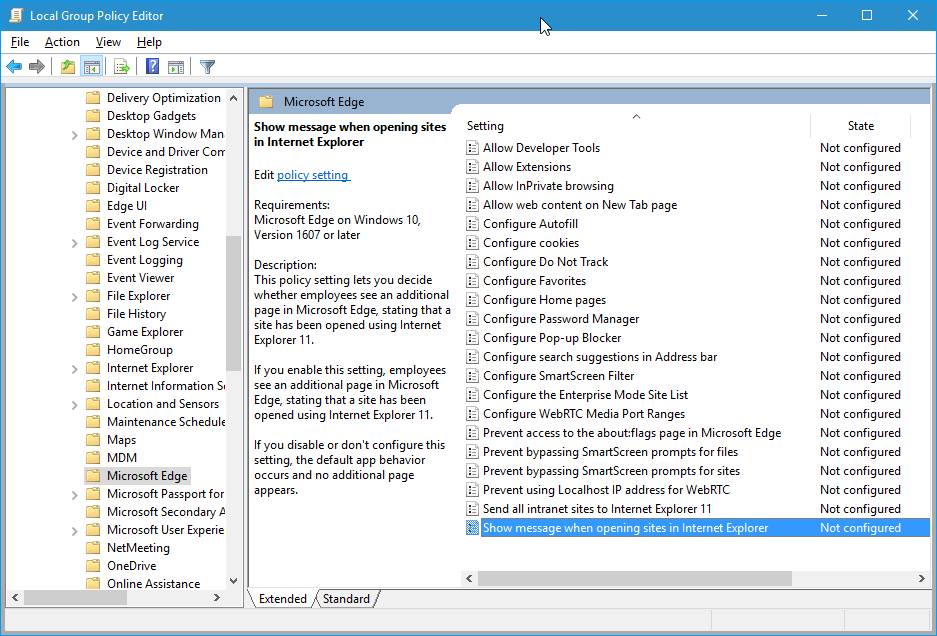The width and height of the screenshot is (937, 636).
Task: Click the Maps folder icon in tree
Action: point(93,440)
